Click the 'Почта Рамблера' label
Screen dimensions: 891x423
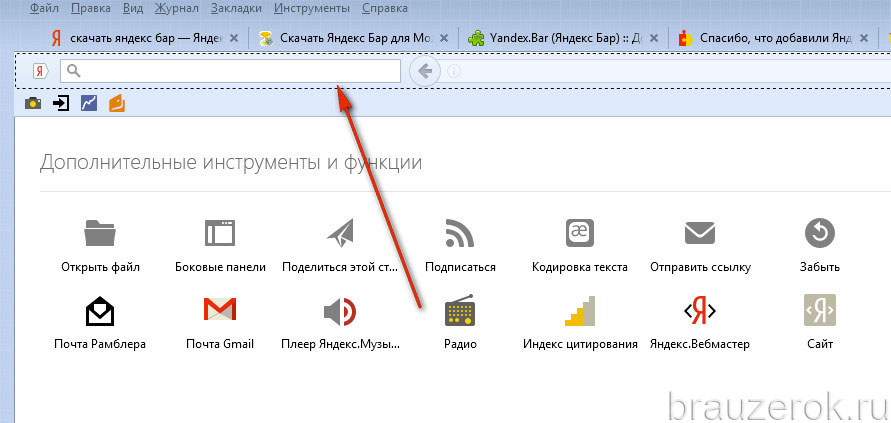click(x=100, y=344)
